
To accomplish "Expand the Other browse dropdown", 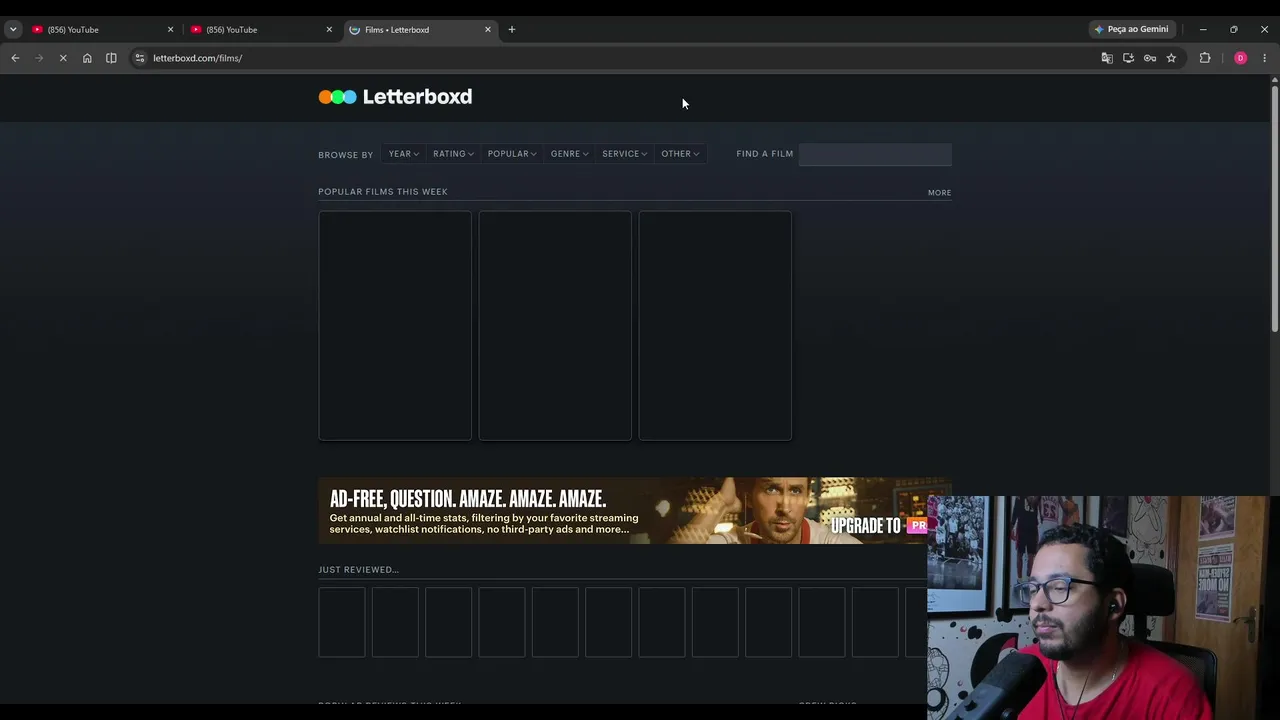I will point(680,154).
